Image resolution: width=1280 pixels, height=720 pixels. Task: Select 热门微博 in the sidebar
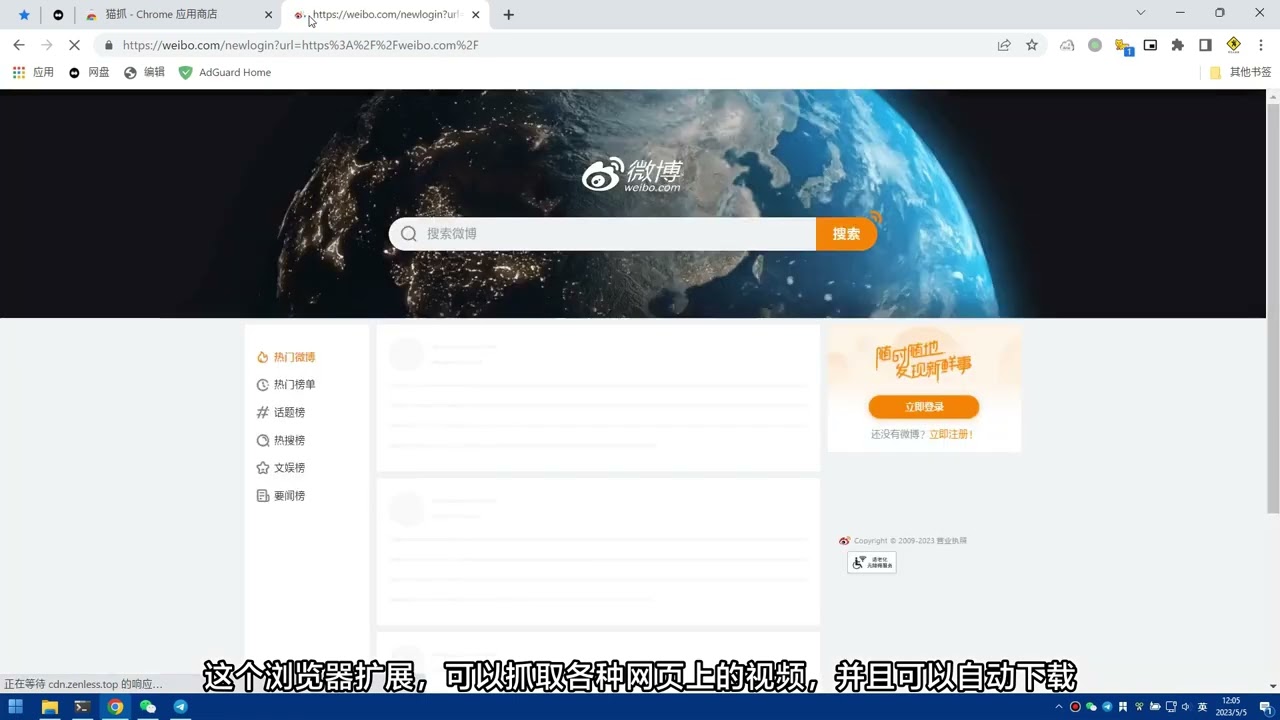(x=286, y=357)
